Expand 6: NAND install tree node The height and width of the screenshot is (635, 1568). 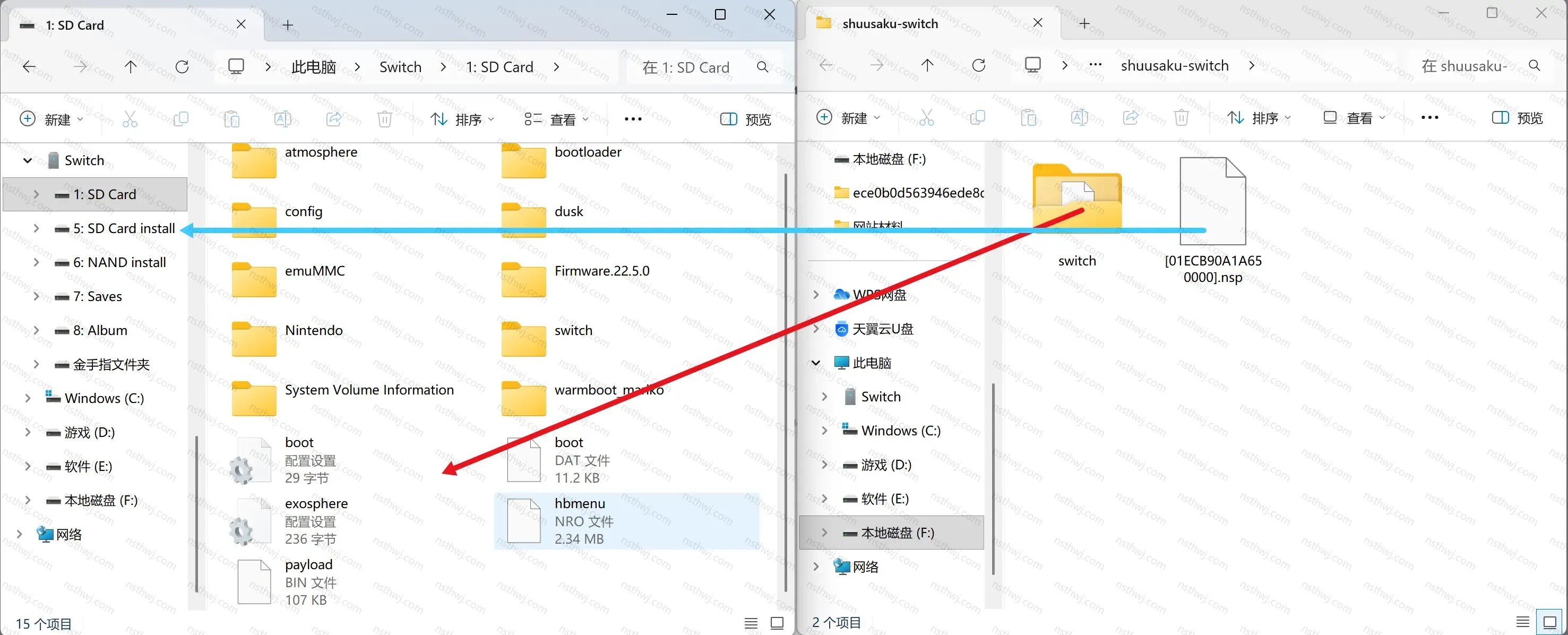pyautogui.click(x=36, y=262)
